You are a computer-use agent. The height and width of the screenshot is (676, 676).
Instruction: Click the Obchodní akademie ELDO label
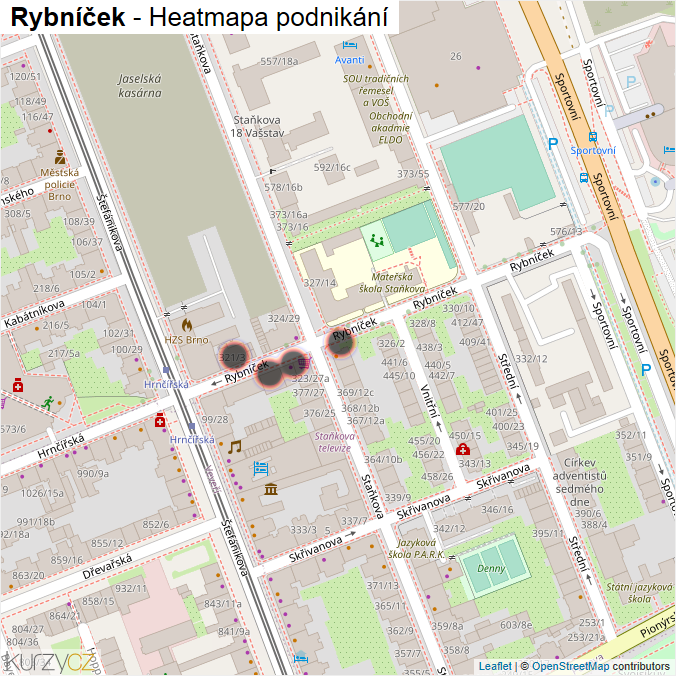pos(391,128)
